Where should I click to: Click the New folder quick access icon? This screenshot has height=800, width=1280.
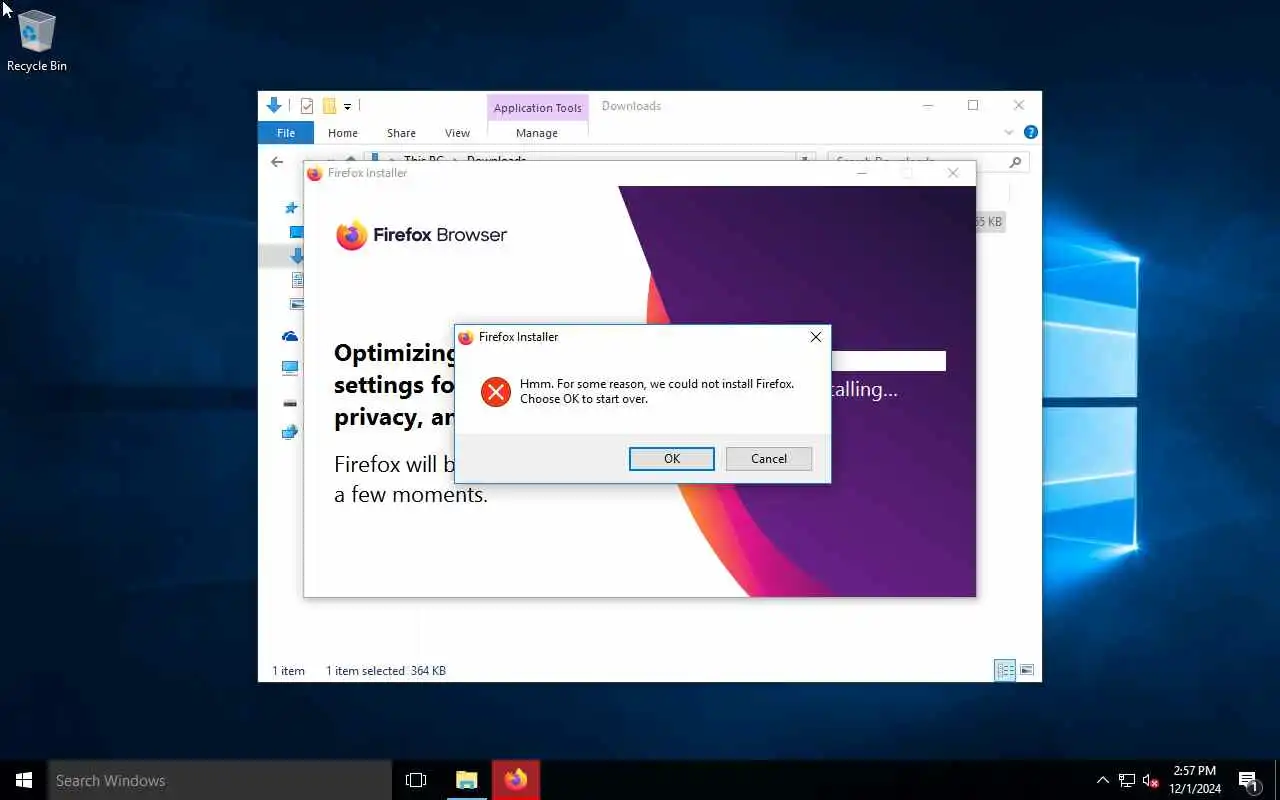(328, 106)
